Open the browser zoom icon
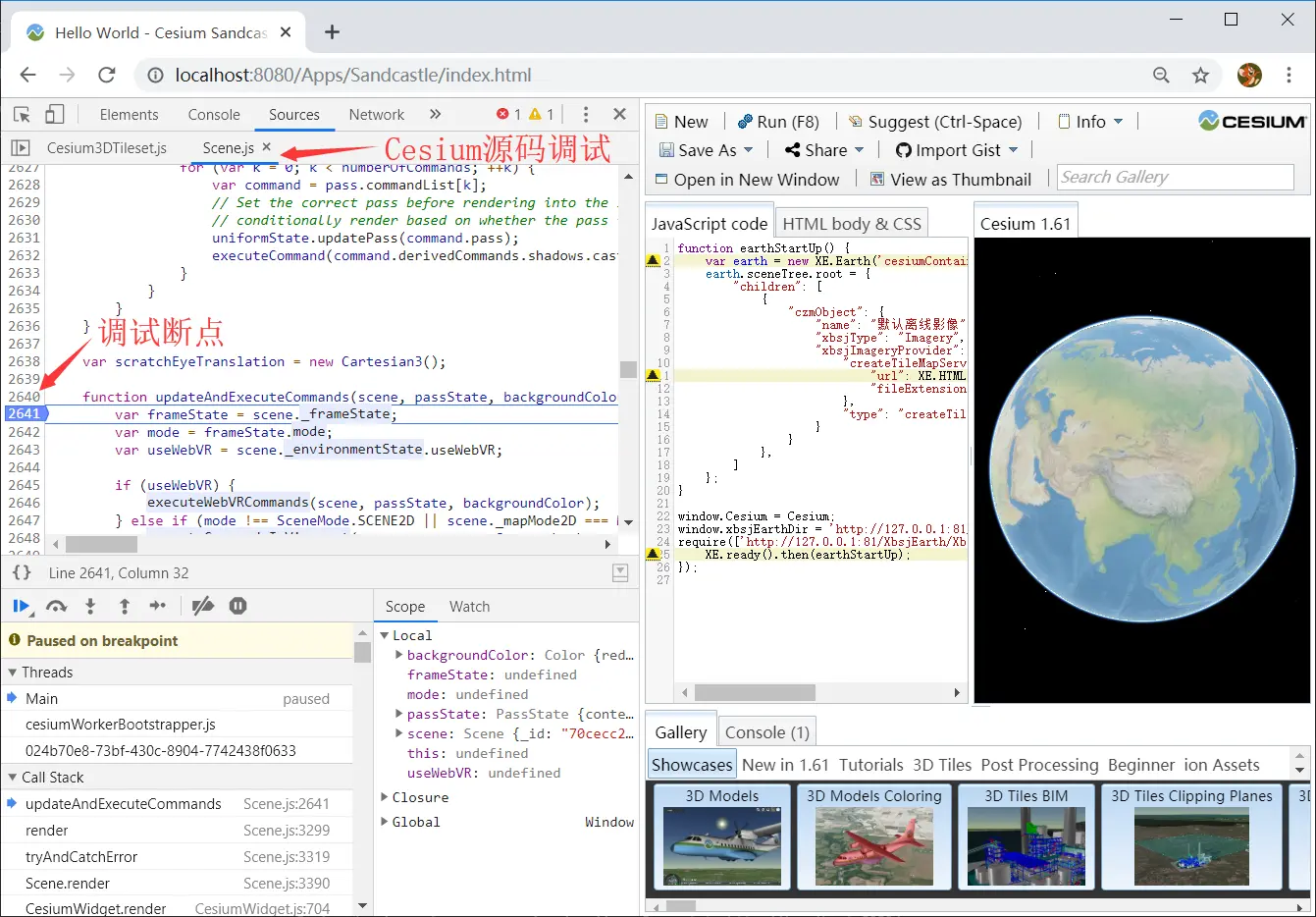1316x917 pixels. tap(1161, 75)
